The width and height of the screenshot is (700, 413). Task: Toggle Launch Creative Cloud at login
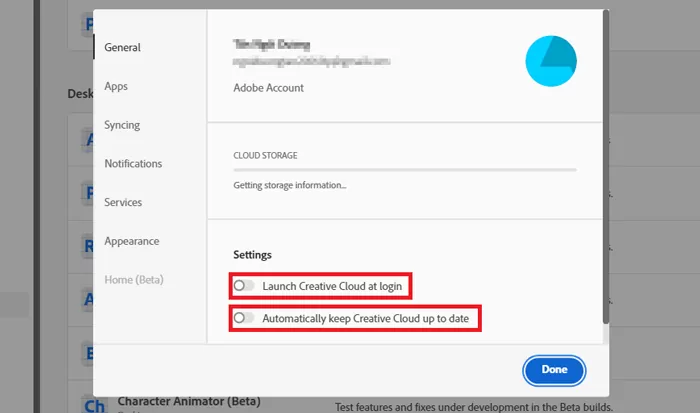[x=240, y=286]
